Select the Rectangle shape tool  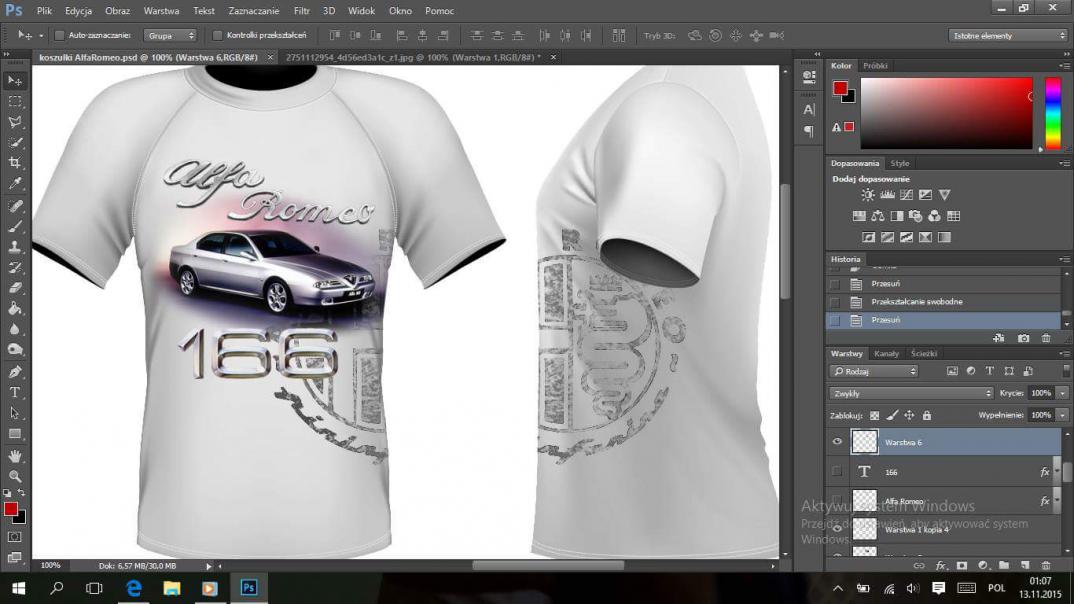[x=14, y=433]
